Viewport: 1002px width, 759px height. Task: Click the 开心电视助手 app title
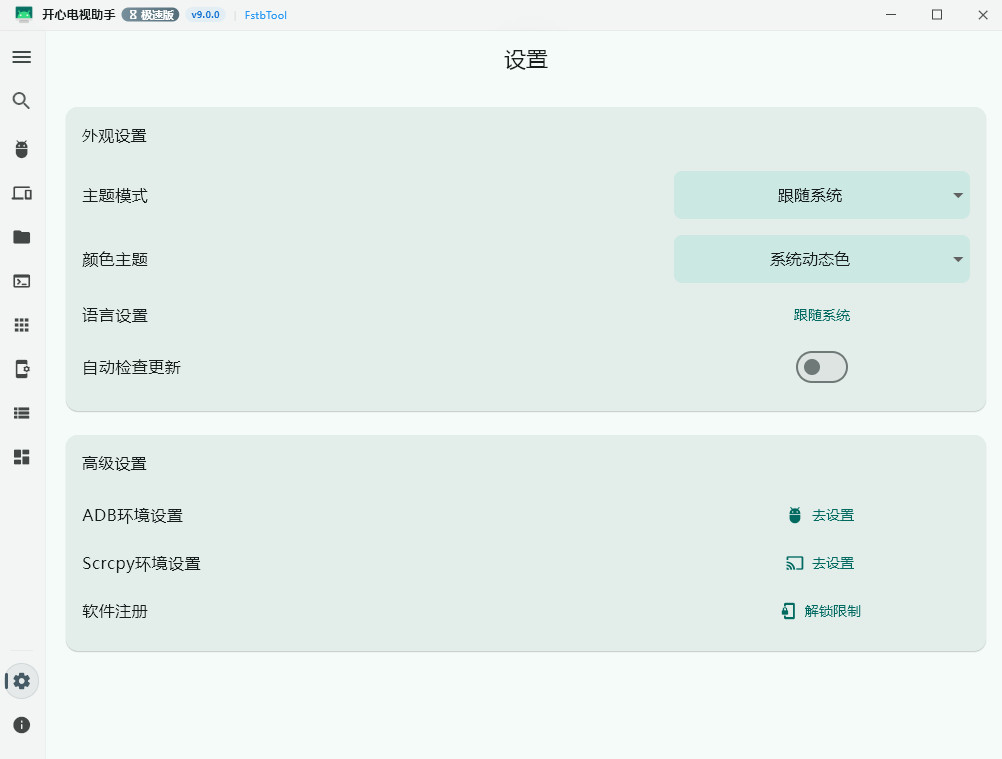coord(79,15)
